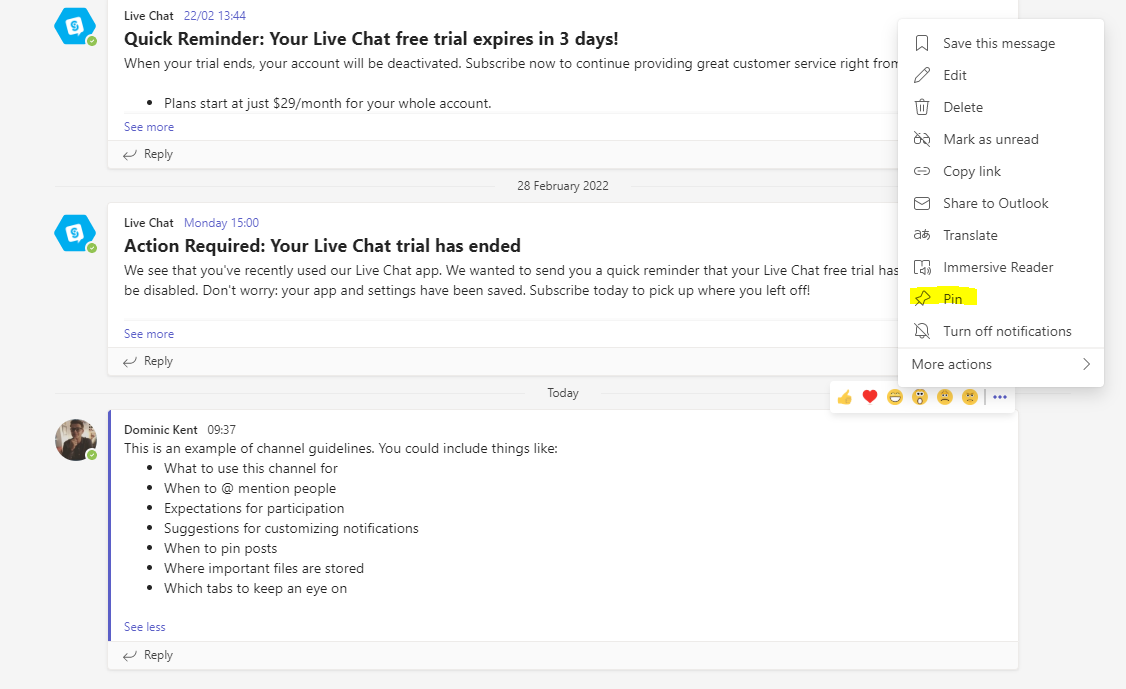The width and height of the screenshot is (1126, 689).
Task: Pin the highlighted message
Action: pyautogui.click(x=954, y=299)
